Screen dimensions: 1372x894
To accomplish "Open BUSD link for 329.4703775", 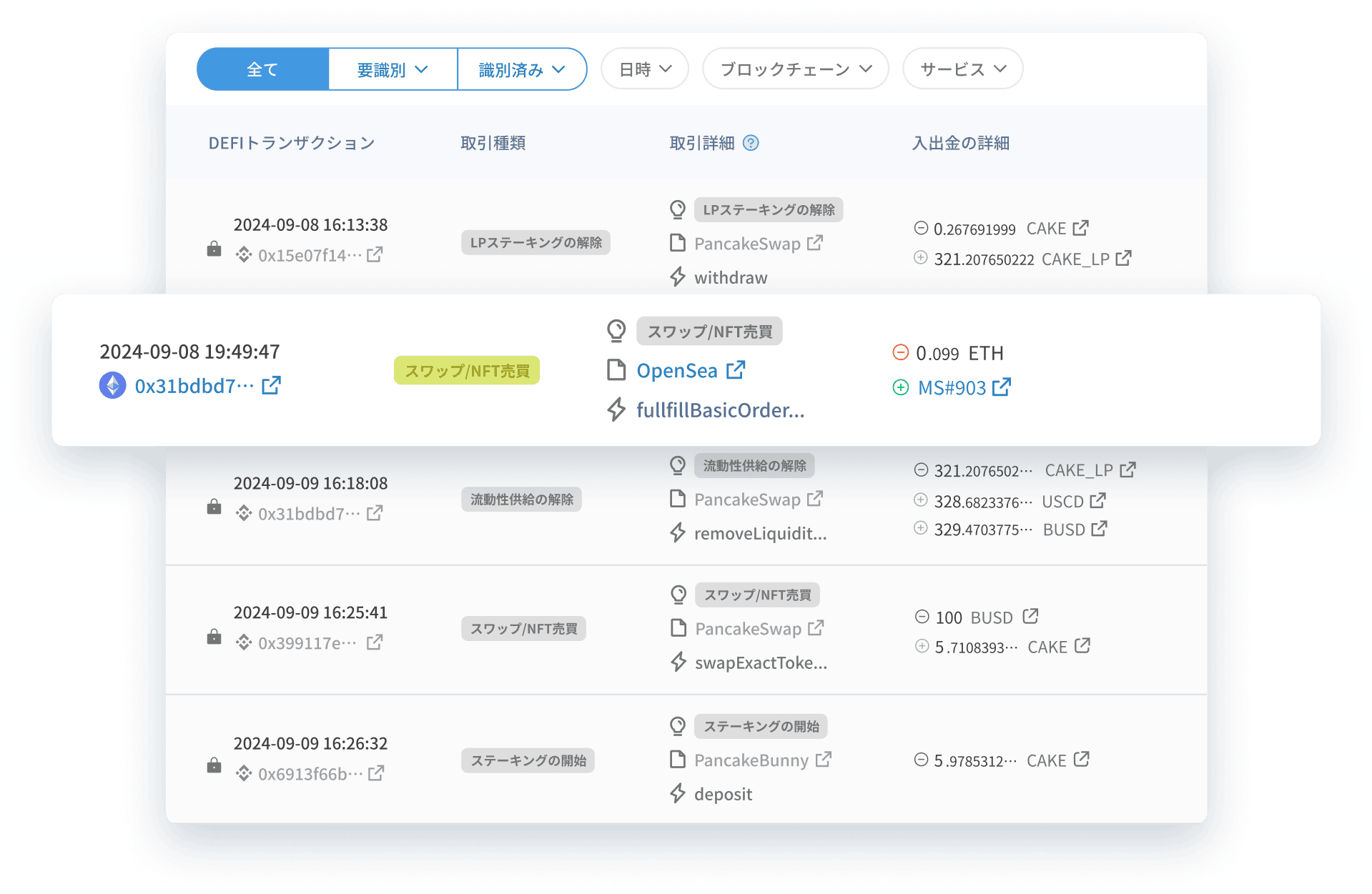I will [x=1100, y=529].
